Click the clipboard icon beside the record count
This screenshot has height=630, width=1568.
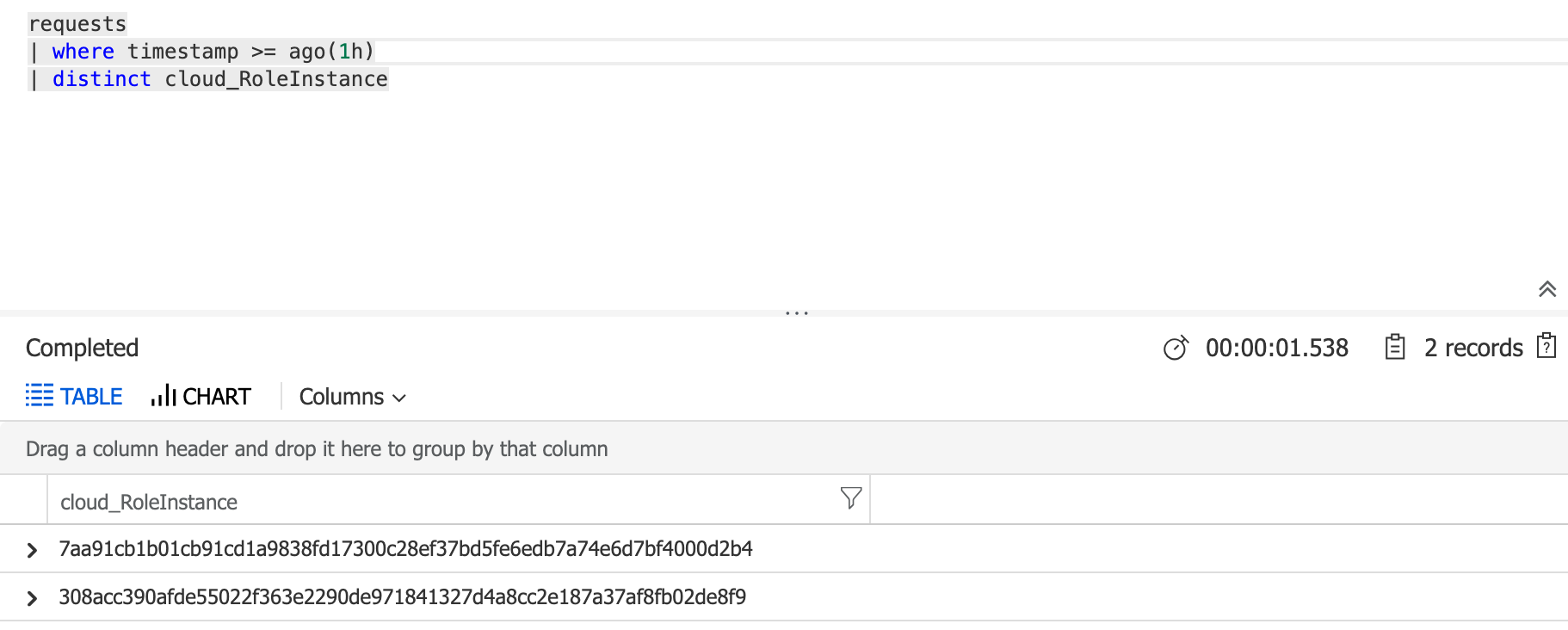1395,347
